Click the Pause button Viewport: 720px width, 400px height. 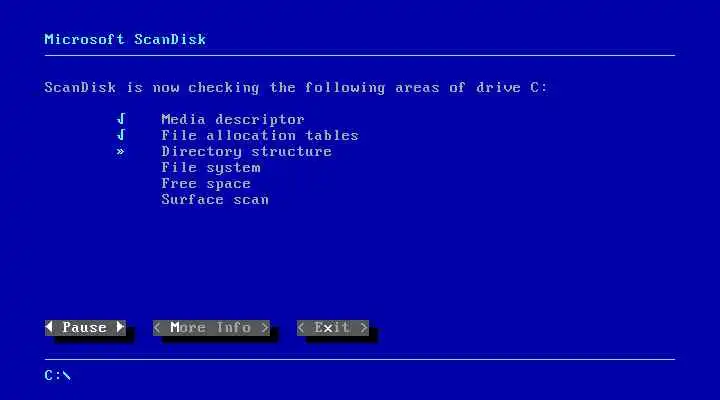tap(85, 327)
